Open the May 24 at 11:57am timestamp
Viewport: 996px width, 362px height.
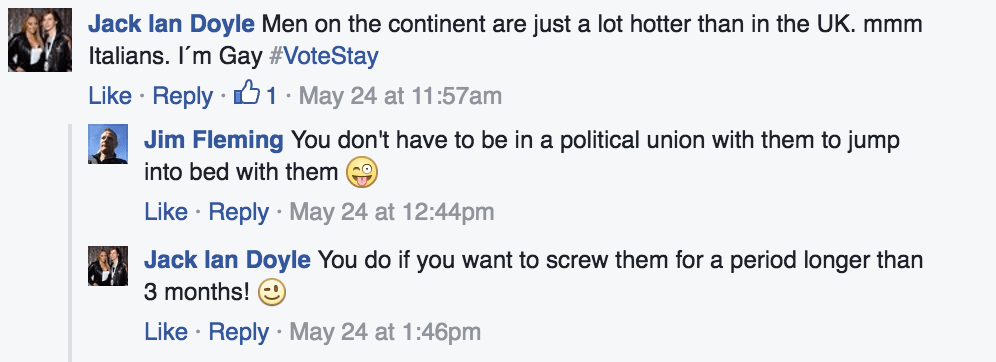tap(400, 96)
